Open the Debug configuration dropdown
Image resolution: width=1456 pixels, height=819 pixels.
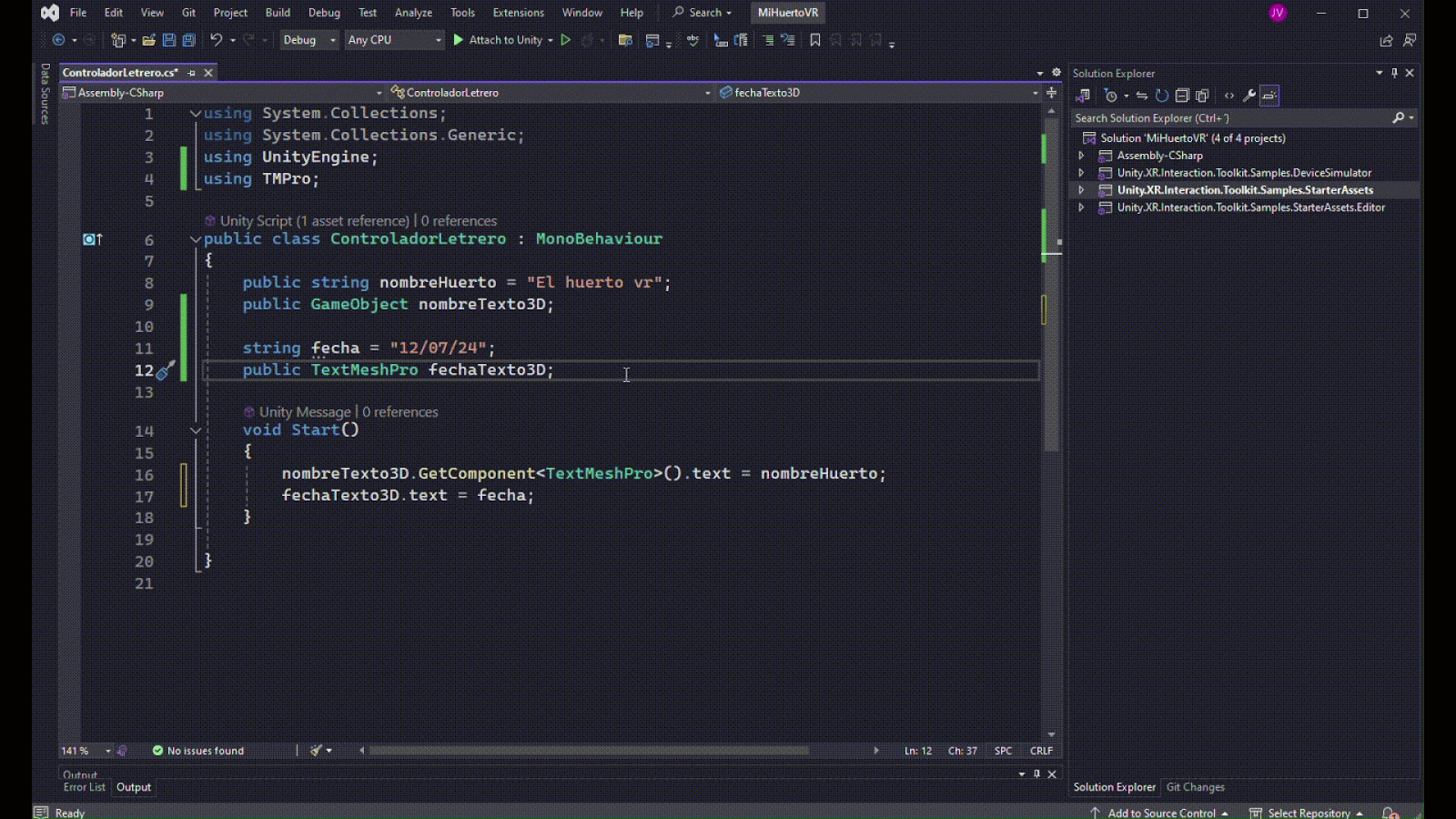(308, 40)
